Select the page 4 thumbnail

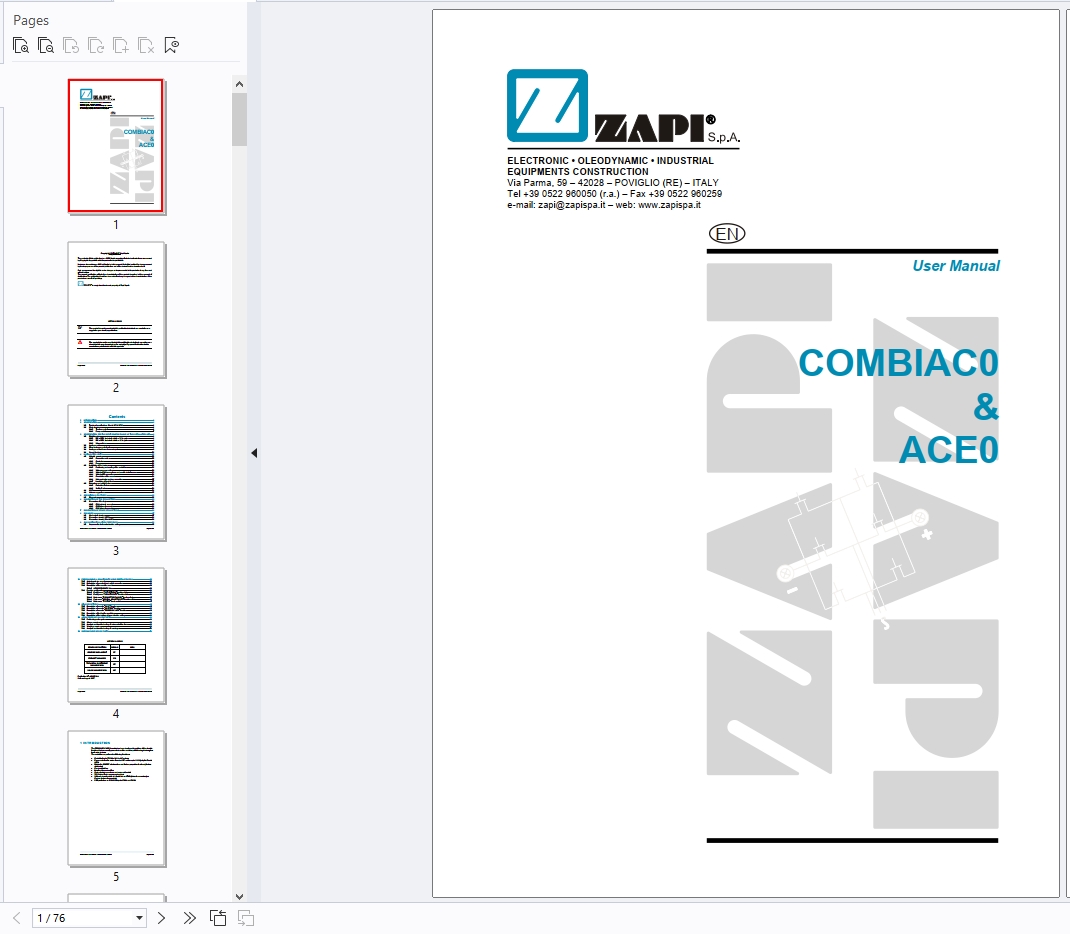pyautogui.click(x=116, y=635)
